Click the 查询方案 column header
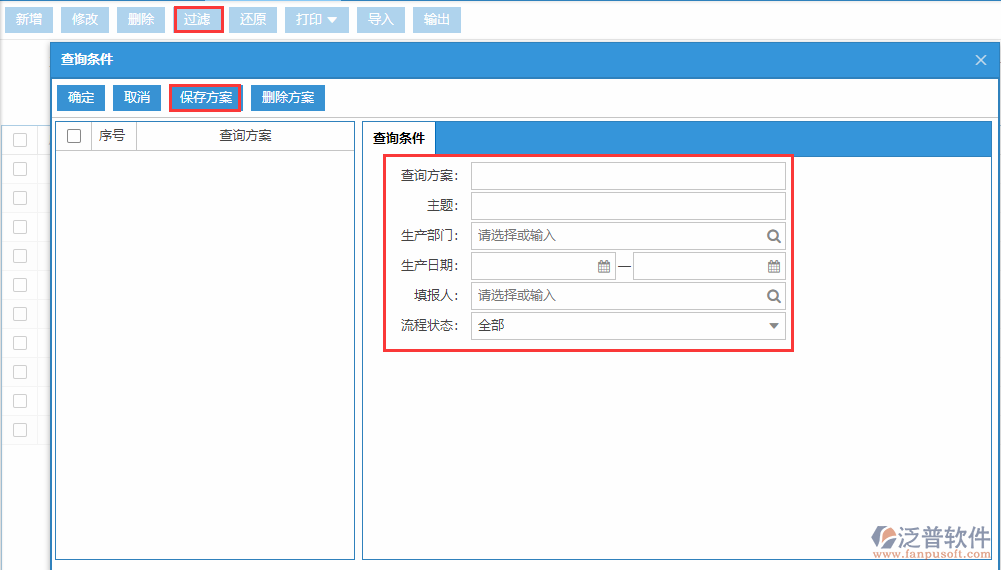 [x=245, y=136]
